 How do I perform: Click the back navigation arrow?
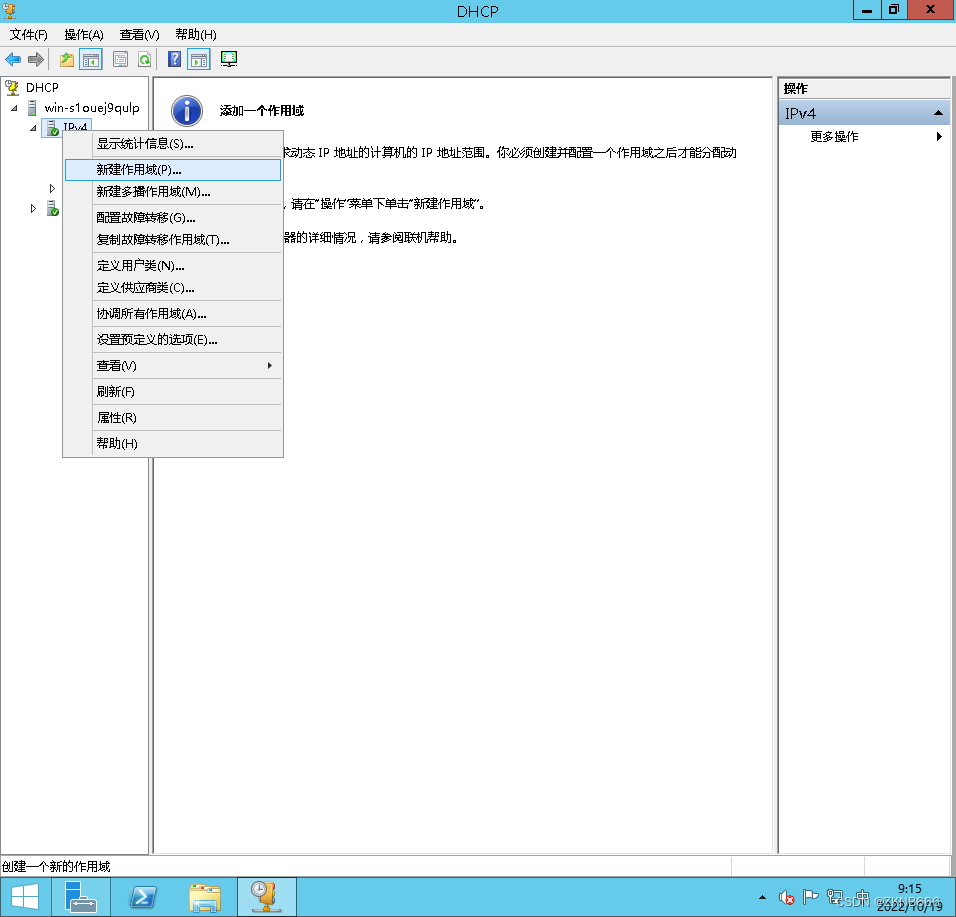(x=12, y=59)
